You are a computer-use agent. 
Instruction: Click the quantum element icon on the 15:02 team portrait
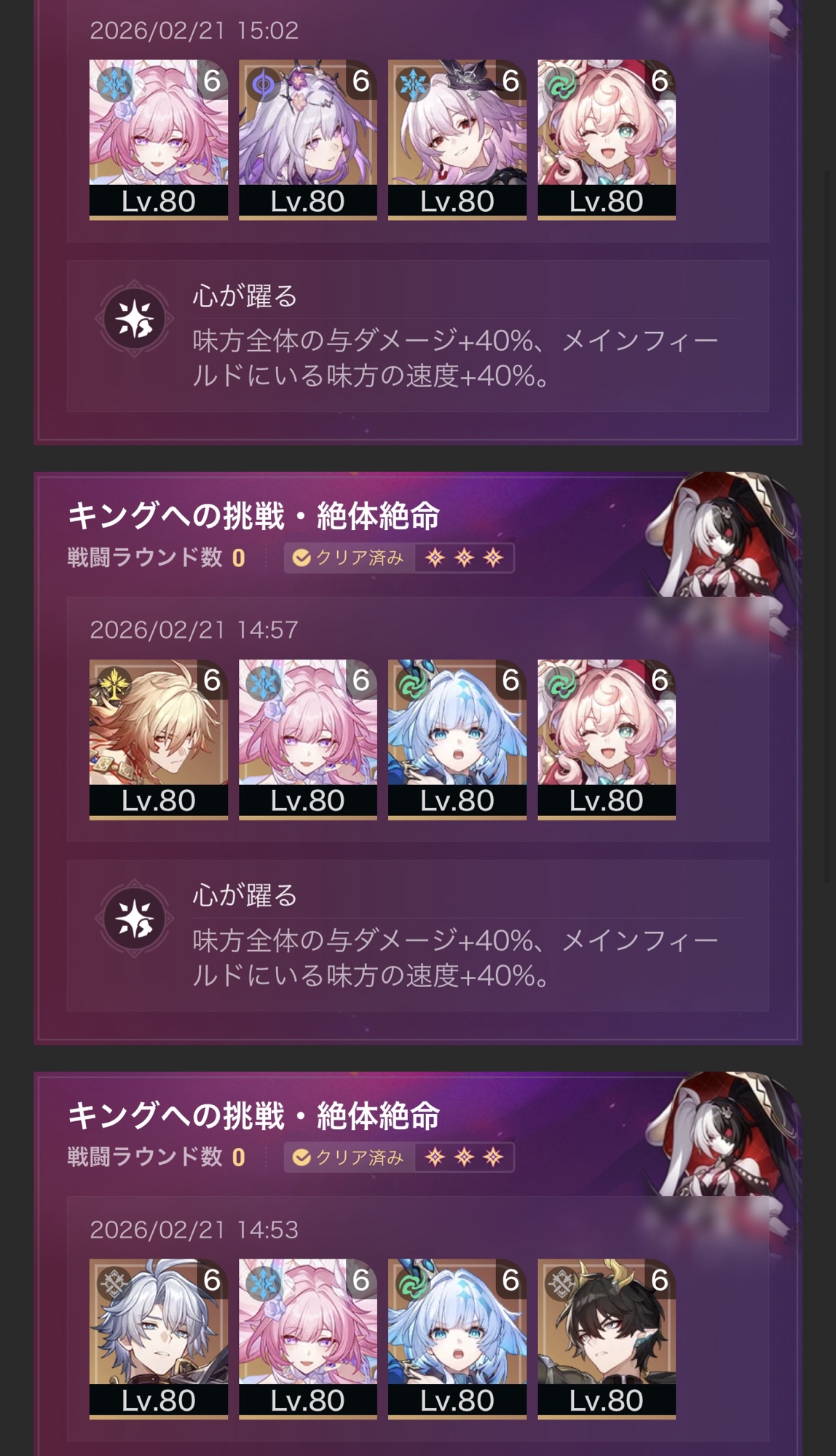coord(263,85)
